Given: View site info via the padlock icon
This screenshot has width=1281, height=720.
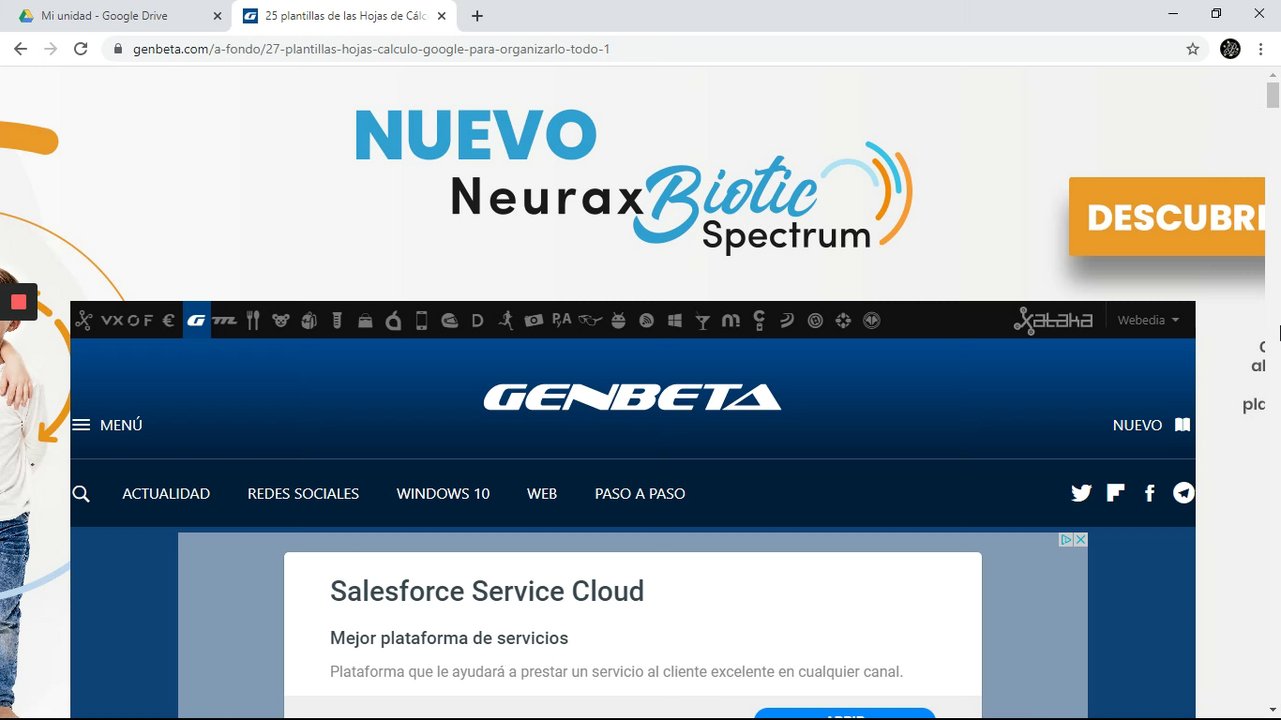Looking at the screenshot, I should point(118,49).
